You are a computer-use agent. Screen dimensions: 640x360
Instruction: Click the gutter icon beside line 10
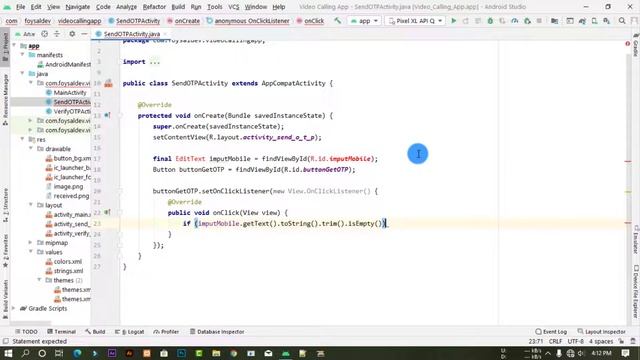108,83
